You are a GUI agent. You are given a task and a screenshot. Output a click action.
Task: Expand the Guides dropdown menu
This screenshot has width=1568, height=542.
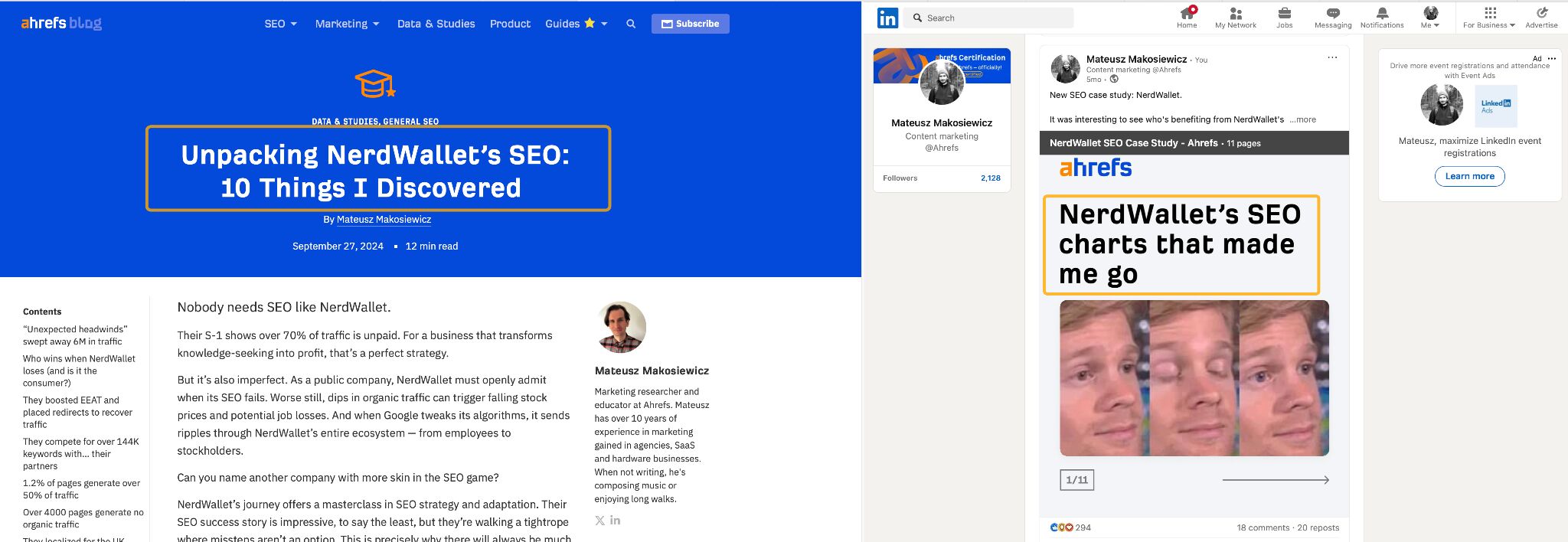[x=576, y=24]
